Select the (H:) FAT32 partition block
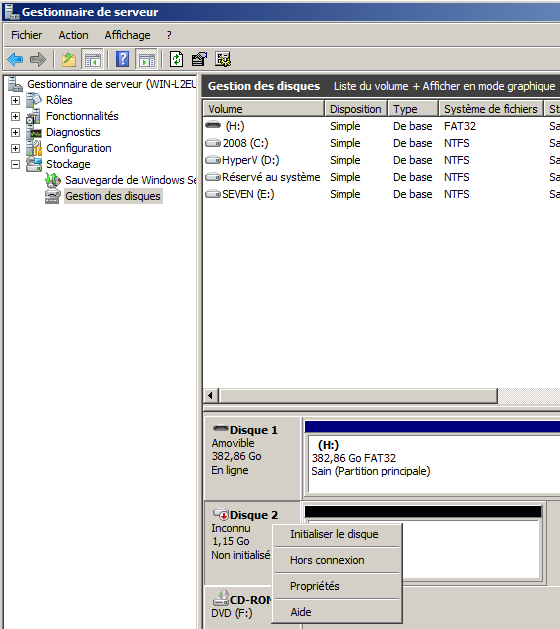 [434, 465]
